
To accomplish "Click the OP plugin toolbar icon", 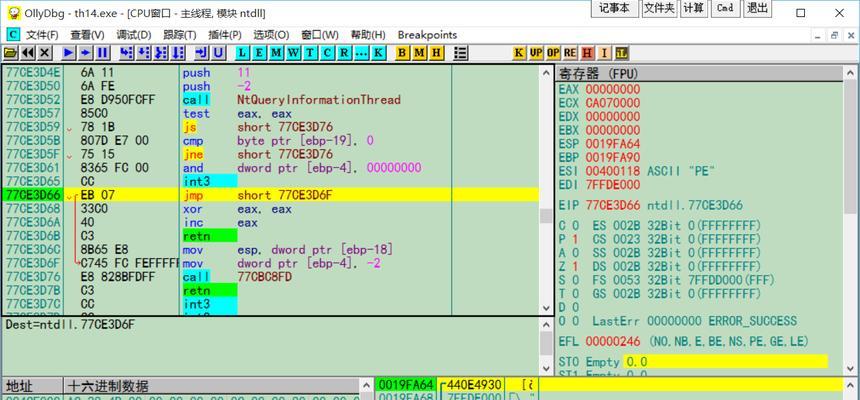I will coord(553,53).
